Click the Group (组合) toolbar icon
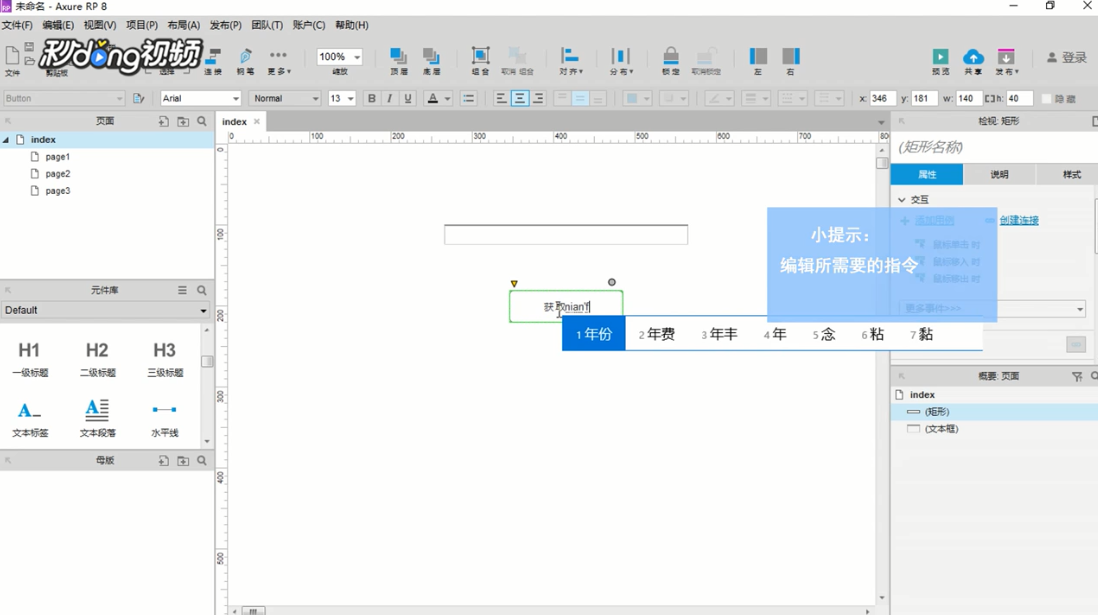 click(480, 56)
